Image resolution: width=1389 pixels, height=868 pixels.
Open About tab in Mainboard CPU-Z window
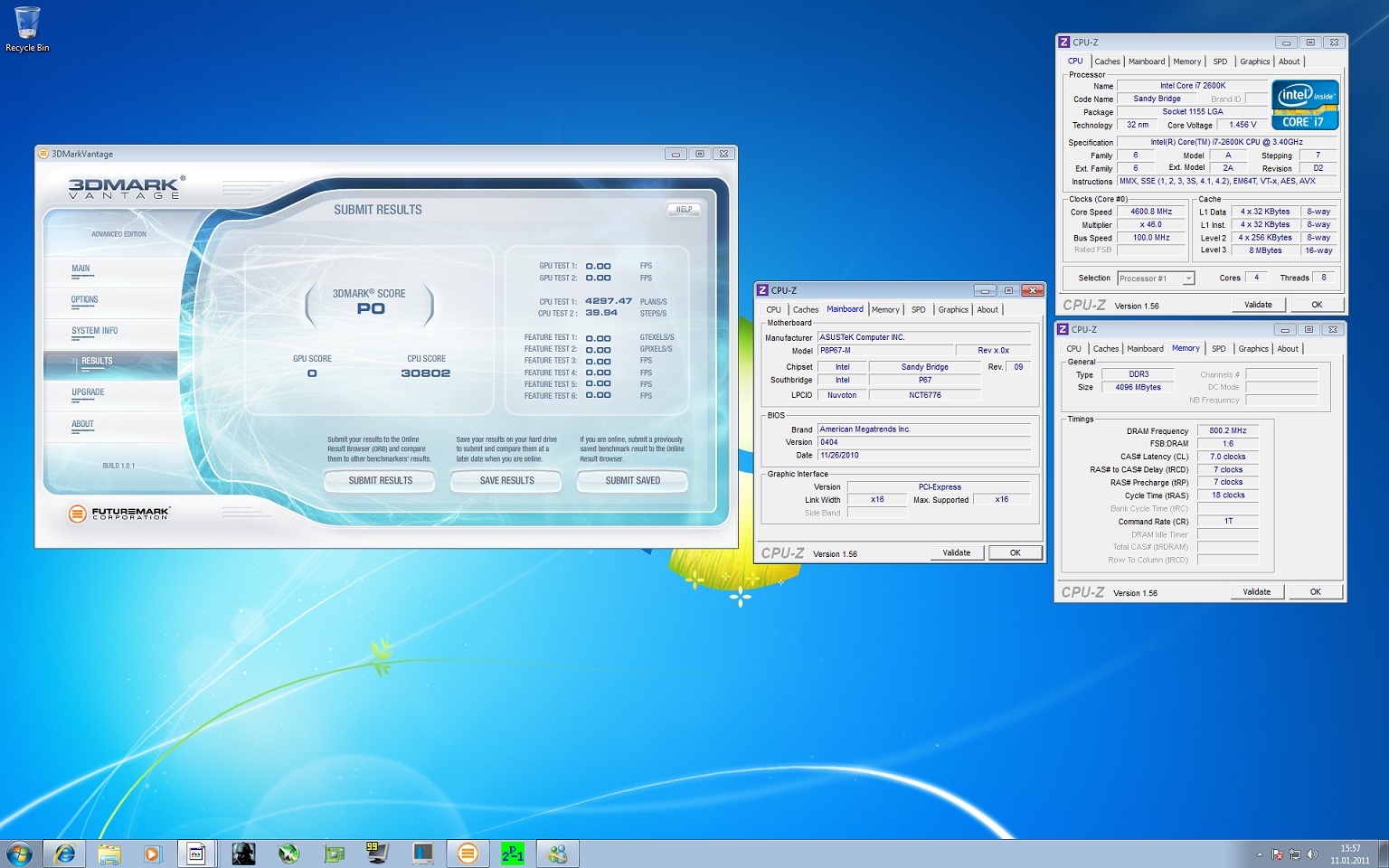pos(987,309)
